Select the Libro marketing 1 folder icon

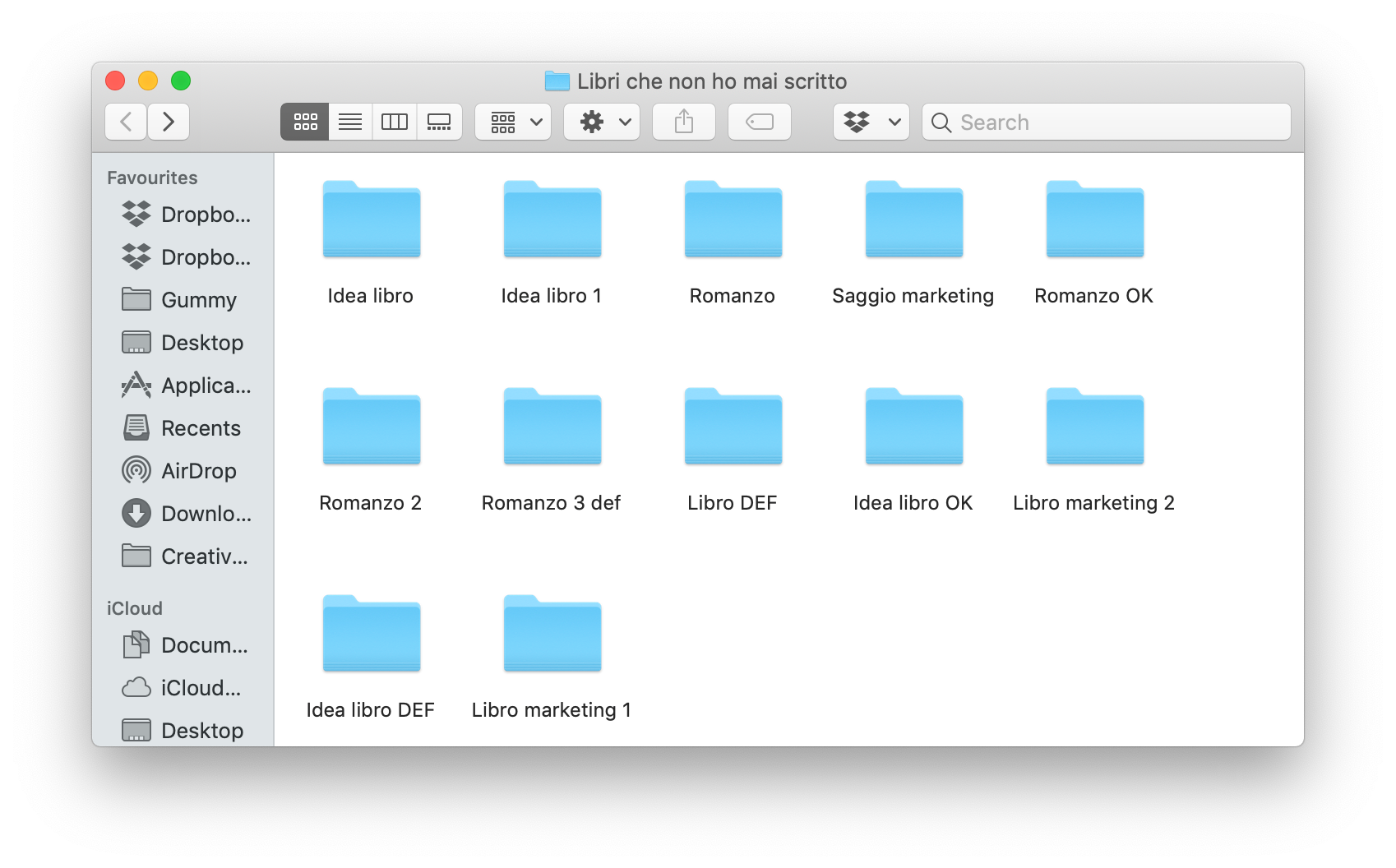coord(552,633)
